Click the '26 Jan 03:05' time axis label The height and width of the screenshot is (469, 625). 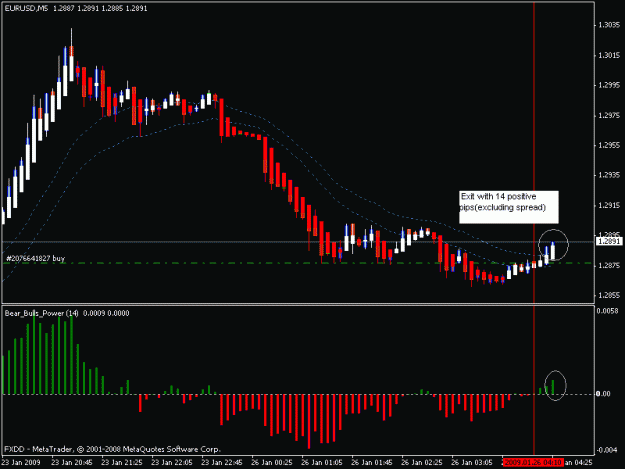point(472,463)
